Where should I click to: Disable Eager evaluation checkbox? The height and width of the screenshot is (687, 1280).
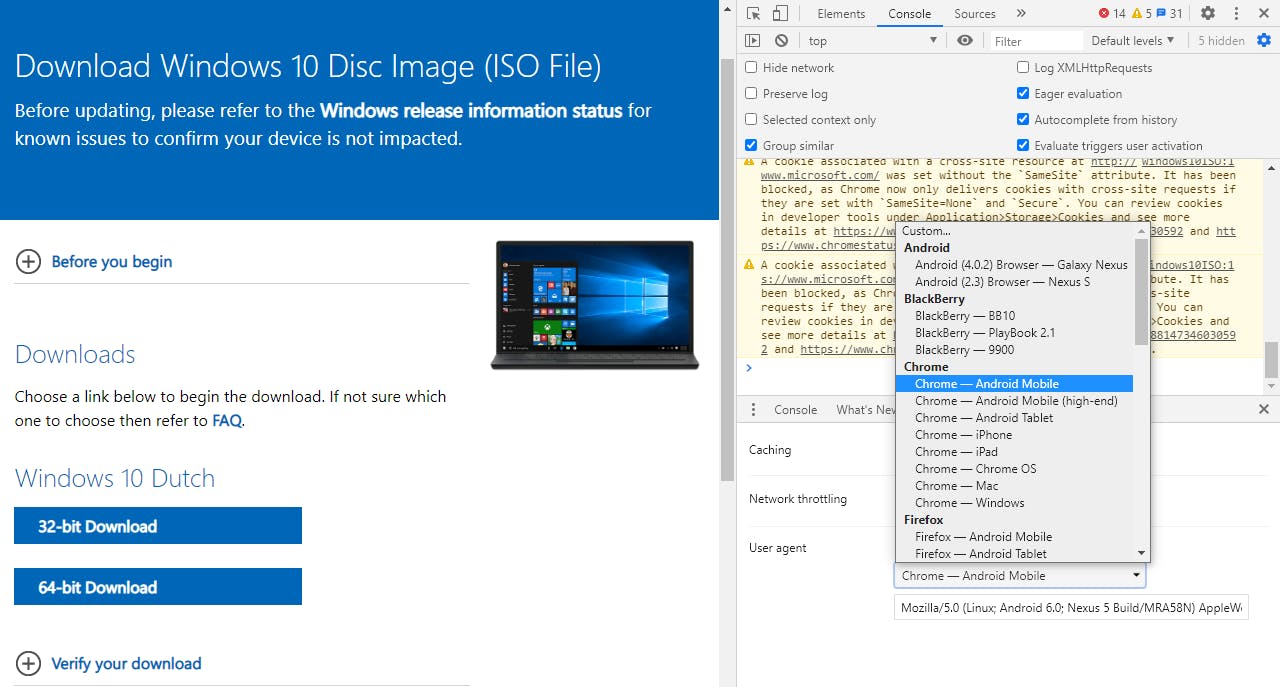pos(1023,93)
